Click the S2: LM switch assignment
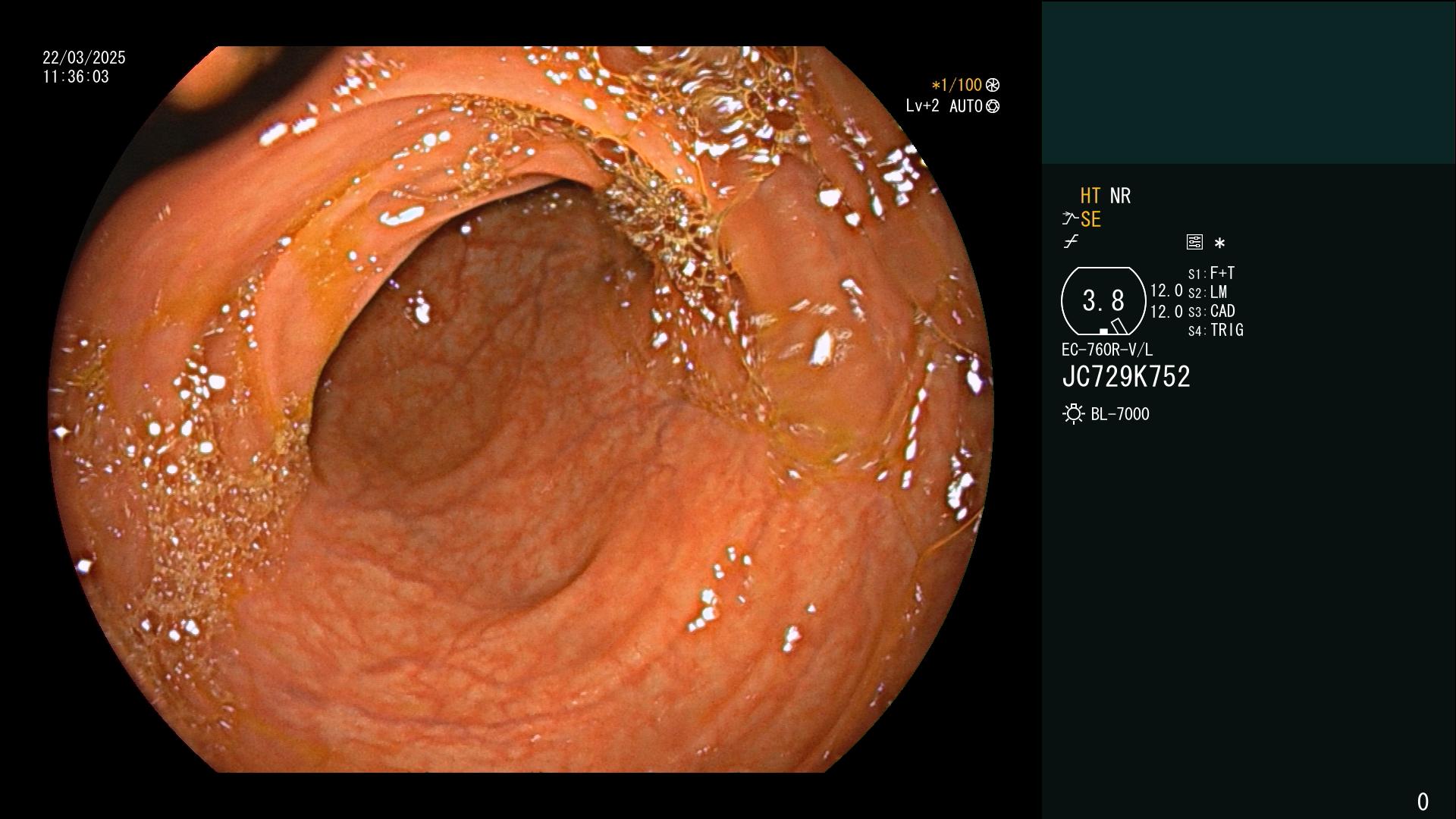The image size is (1456, 819). pos(1207,292)
